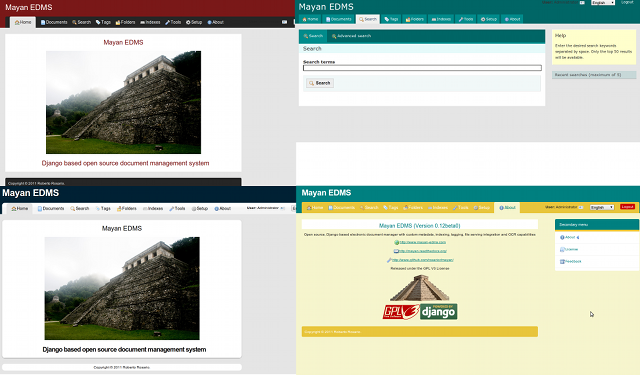640x375 pixels.
Task: Click Indexes tab in the teal search page
Action: coord(441,19)
